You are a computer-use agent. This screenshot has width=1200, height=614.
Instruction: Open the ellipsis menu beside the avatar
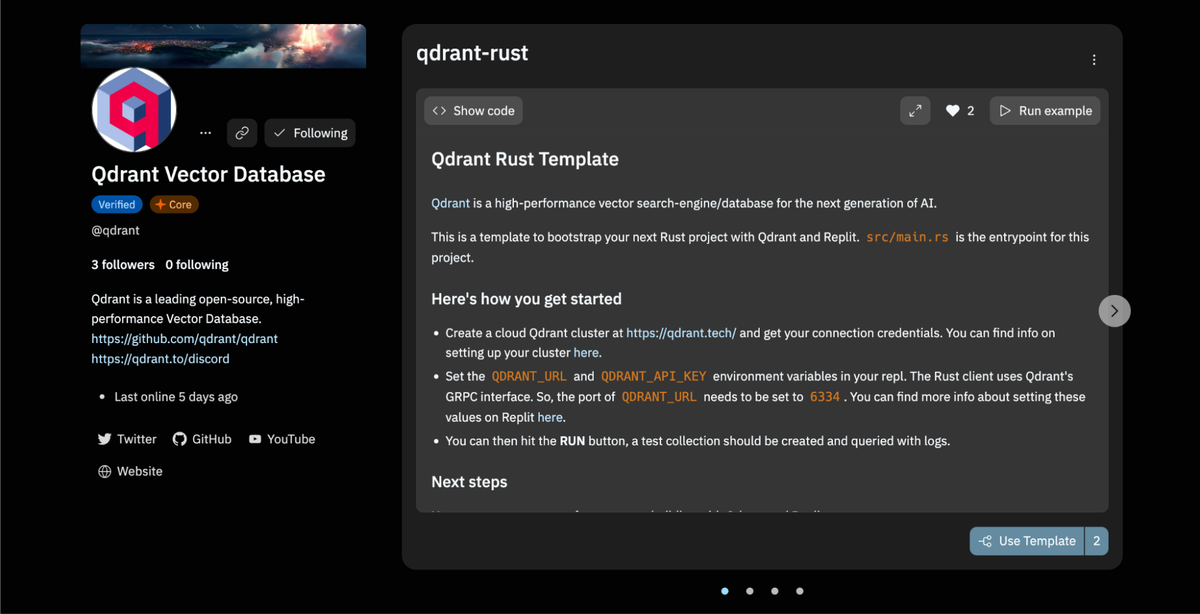pos(205,132)
